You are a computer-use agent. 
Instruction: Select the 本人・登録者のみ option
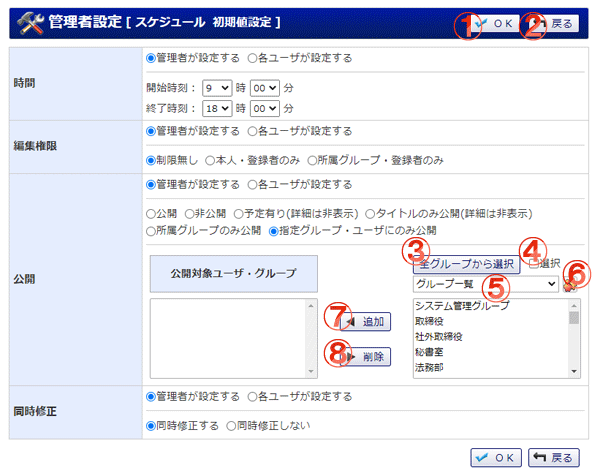click(210, 160)
